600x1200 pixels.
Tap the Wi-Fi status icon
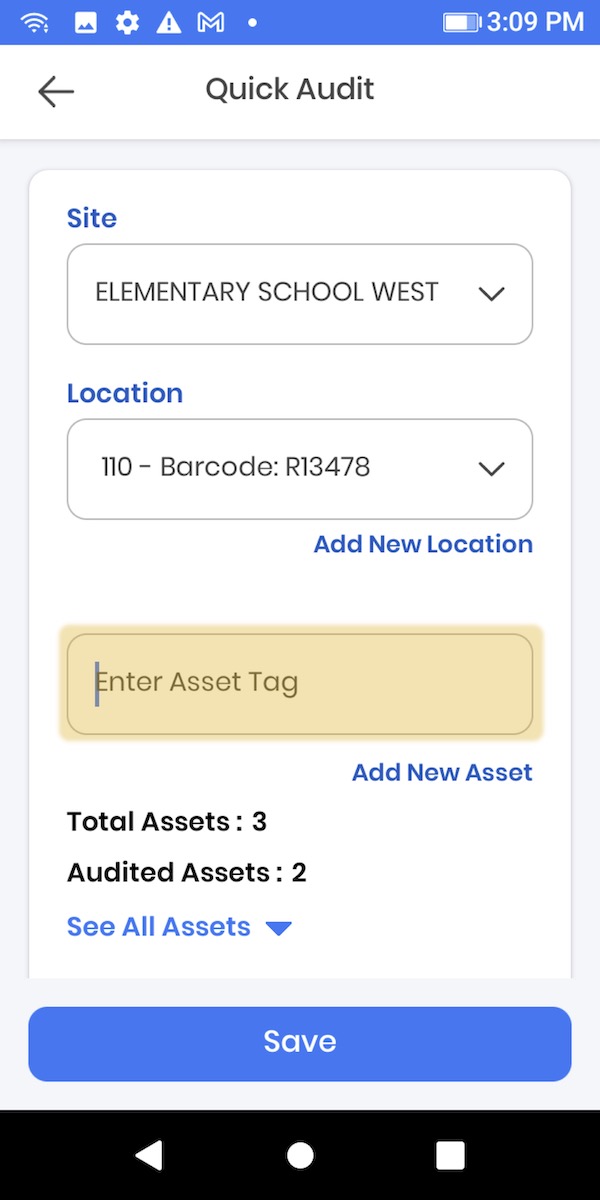[35, 22]
